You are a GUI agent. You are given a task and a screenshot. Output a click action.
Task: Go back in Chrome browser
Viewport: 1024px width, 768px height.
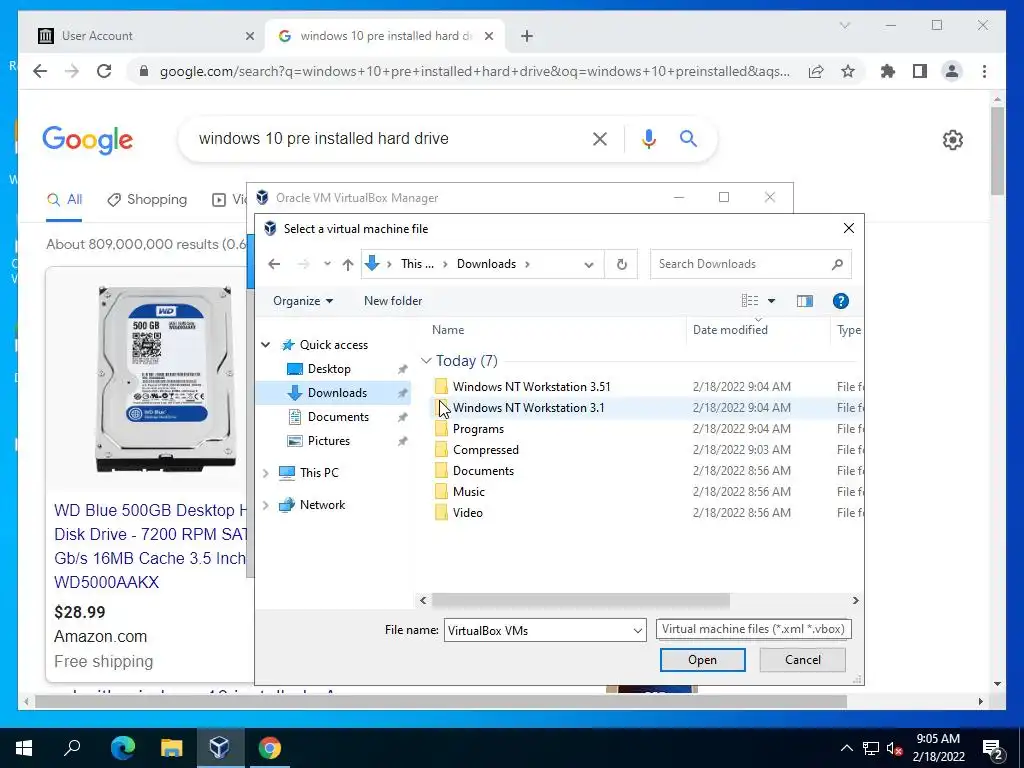pos(40,71)
